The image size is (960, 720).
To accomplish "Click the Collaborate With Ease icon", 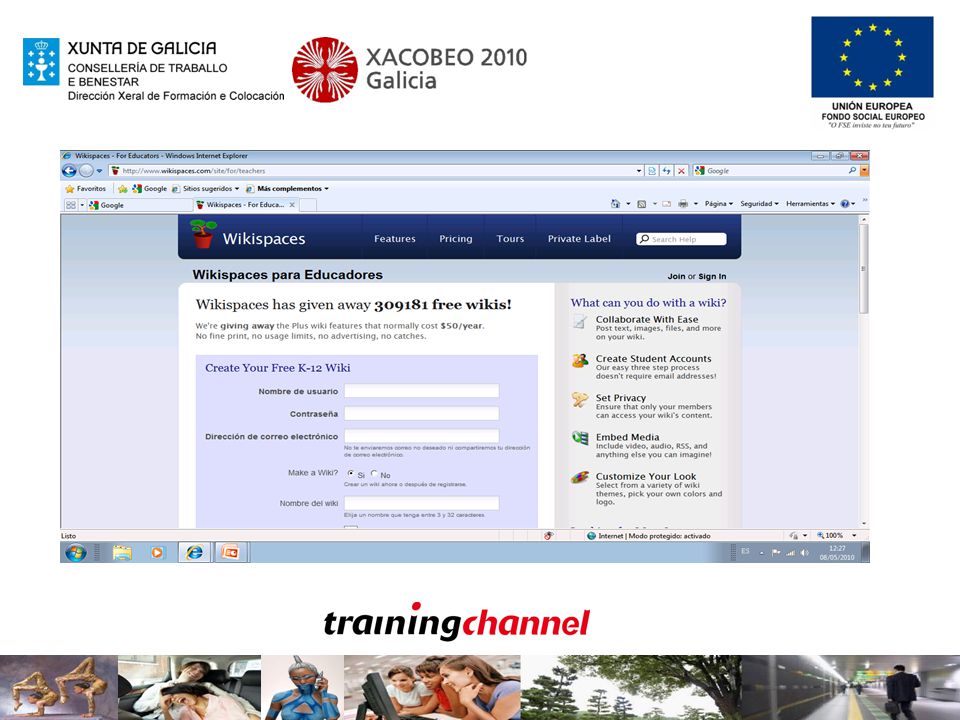I will [580, 321].
